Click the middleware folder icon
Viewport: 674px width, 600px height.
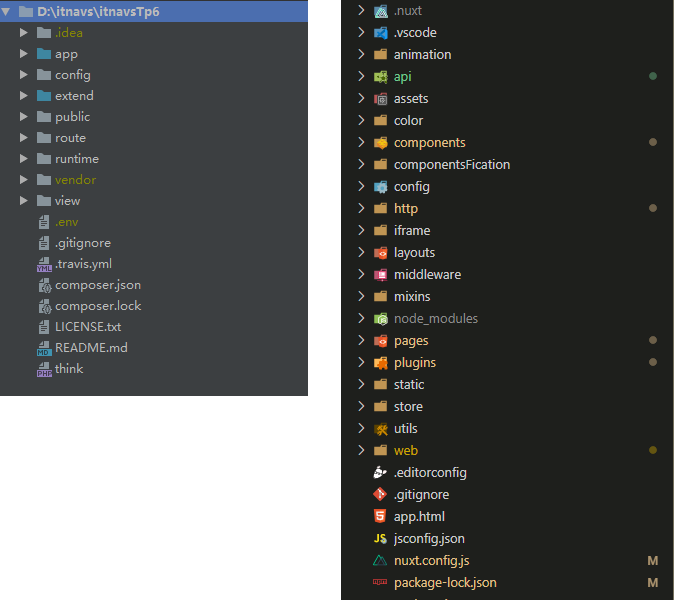[380, 275]
